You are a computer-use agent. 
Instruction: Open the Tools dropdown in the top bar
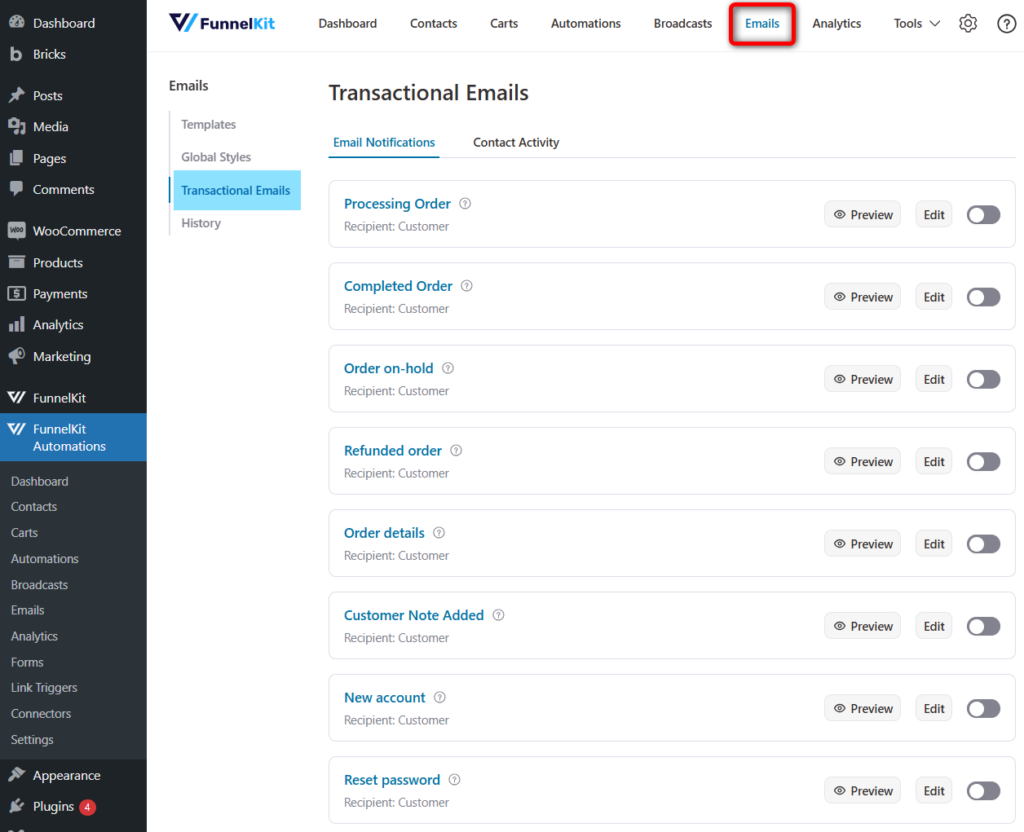coord(914,23)
